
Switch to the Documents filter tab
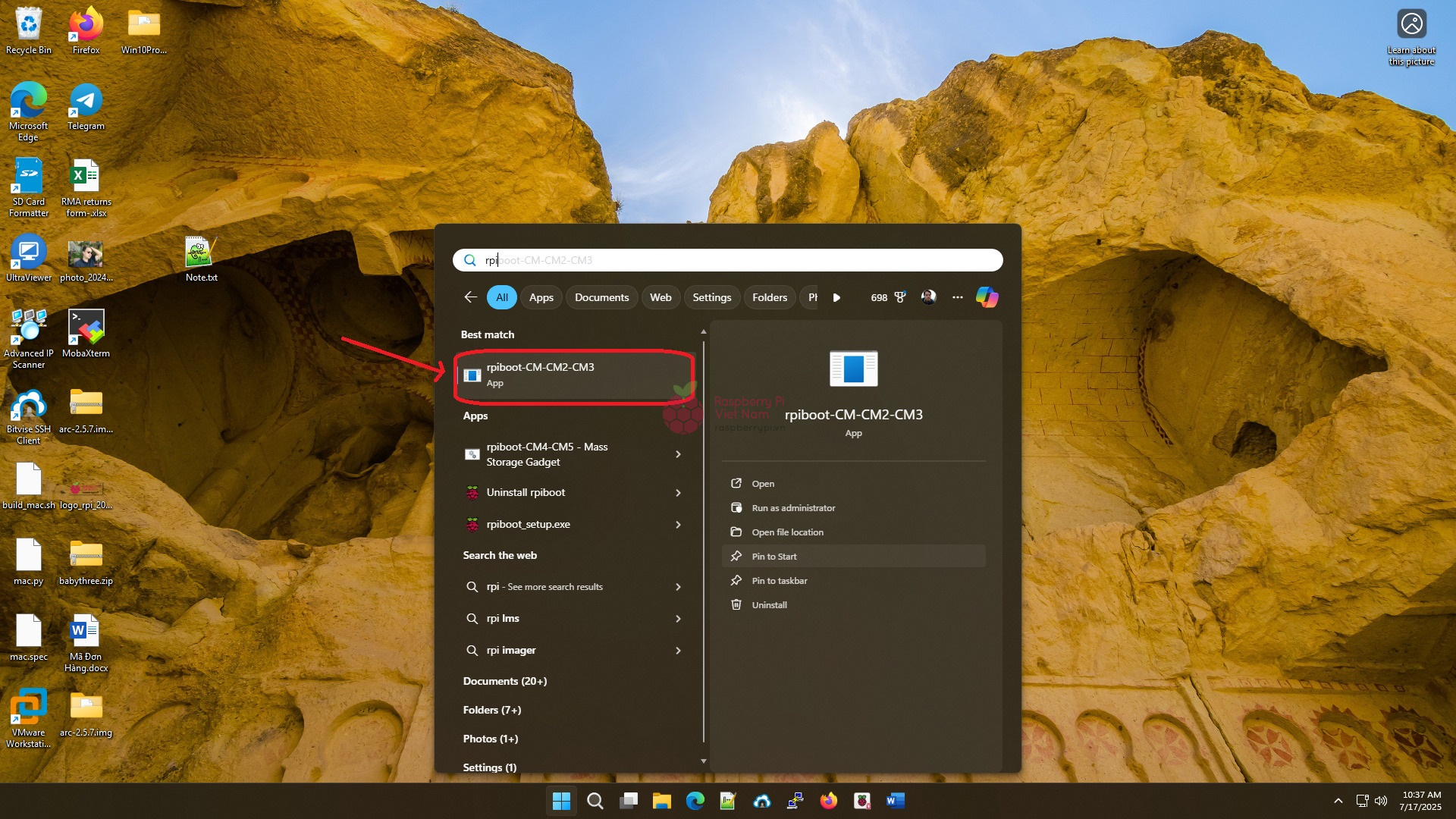click(x=601, y=297)
